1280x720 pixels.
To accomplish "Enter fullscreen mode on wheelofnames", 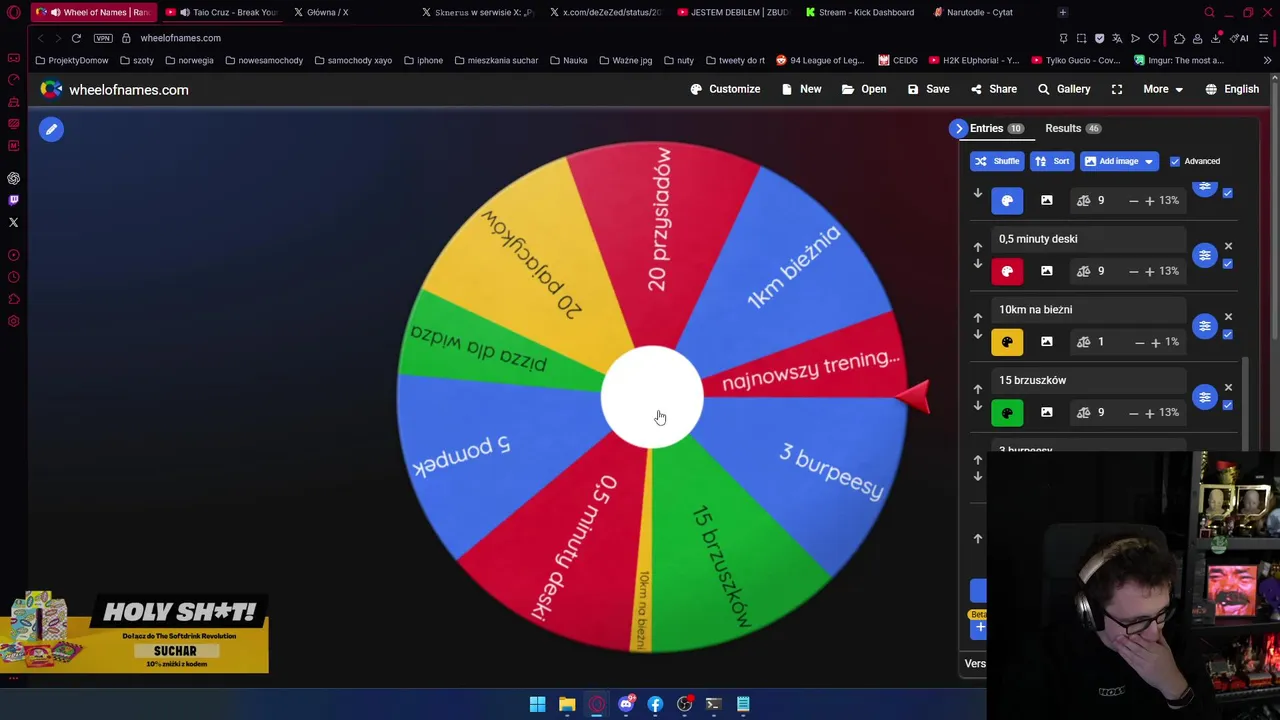I will tap(1117, 89).
